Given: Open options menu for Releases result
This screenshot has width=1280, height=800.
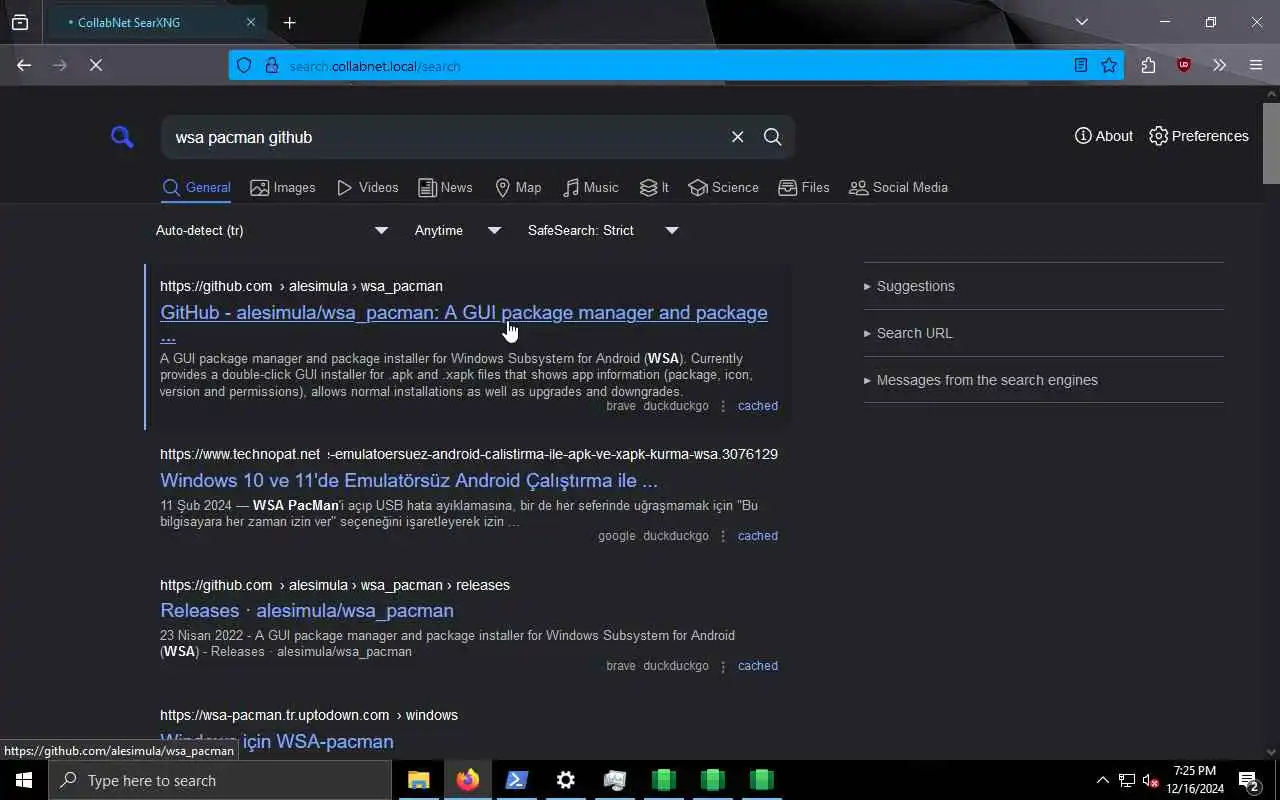Looking at the screenshot, I should click(723, 666).
